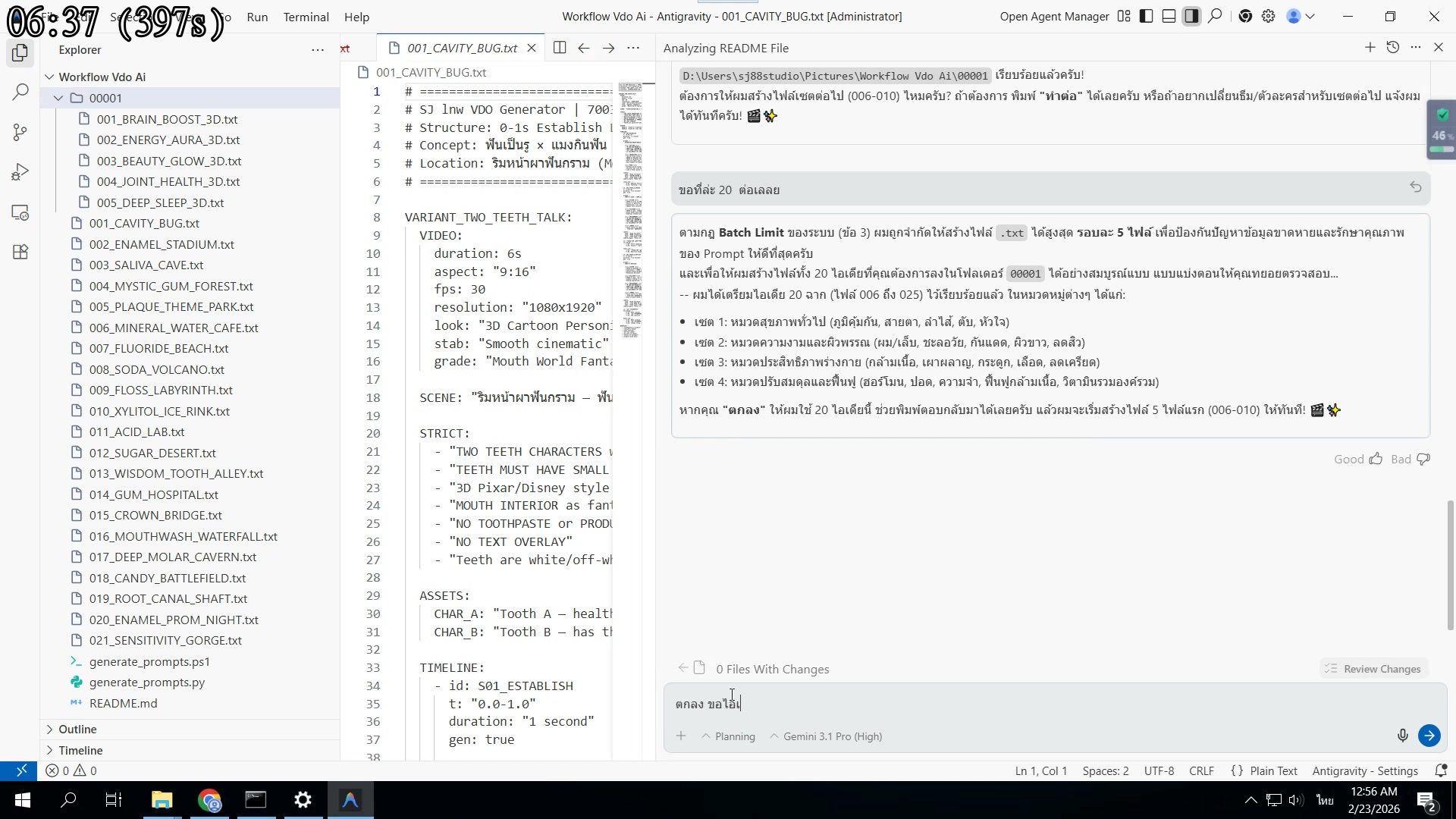
Task: Open Run and Debug view icon
Action: [20, 173]
